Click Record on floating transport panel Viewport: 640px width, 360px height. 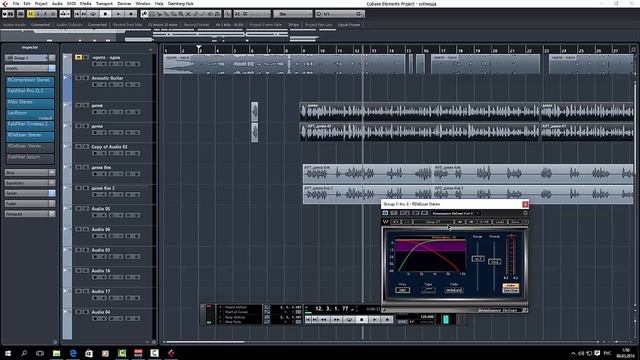coord(387,320)
